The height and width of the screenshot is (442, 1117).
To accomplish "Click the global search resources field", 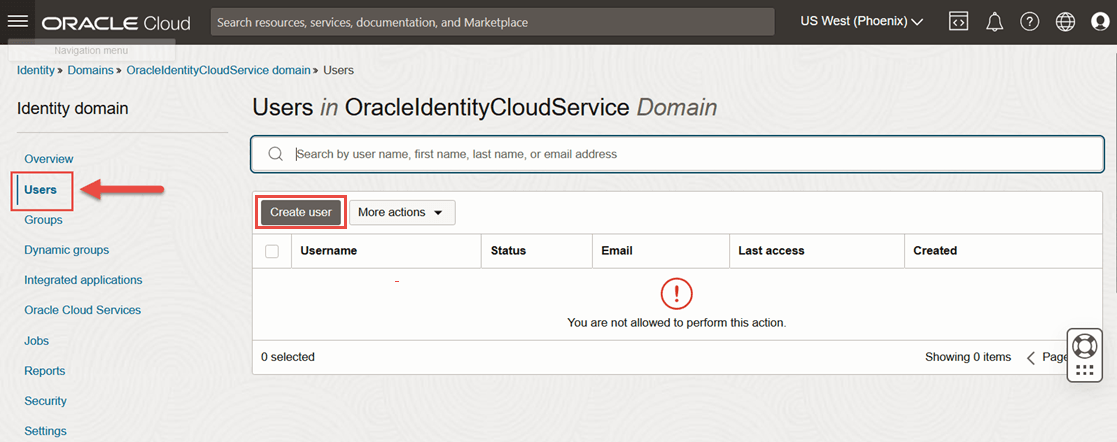I will pyautogui.click(x=492, y=22).
